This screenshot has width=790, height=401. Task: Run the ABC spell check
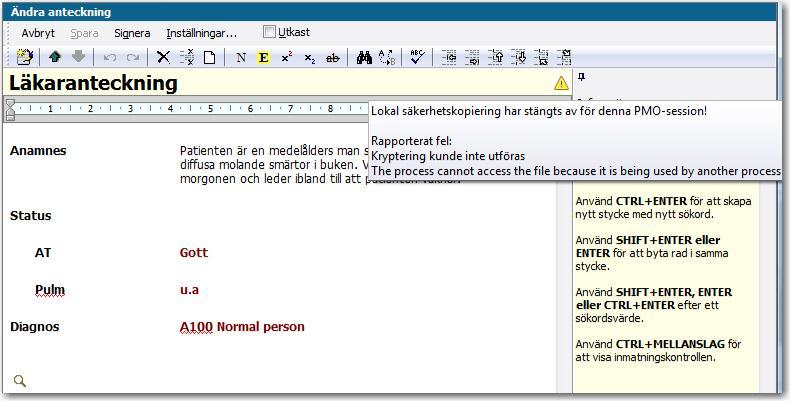click(417, 57)
